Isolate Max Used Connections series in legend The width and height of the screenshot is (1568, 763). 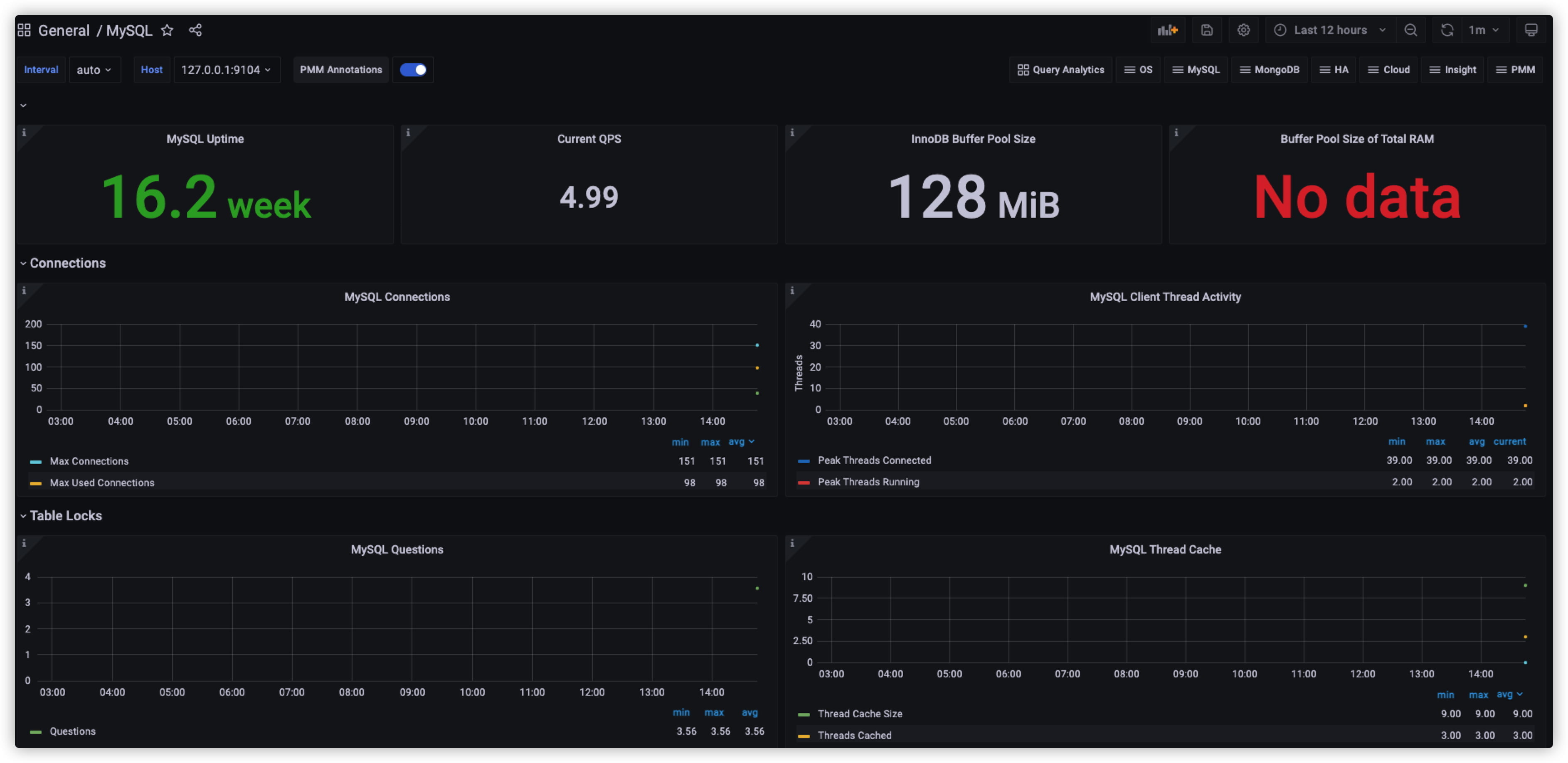pyautogui.click(x=102, y=482)
